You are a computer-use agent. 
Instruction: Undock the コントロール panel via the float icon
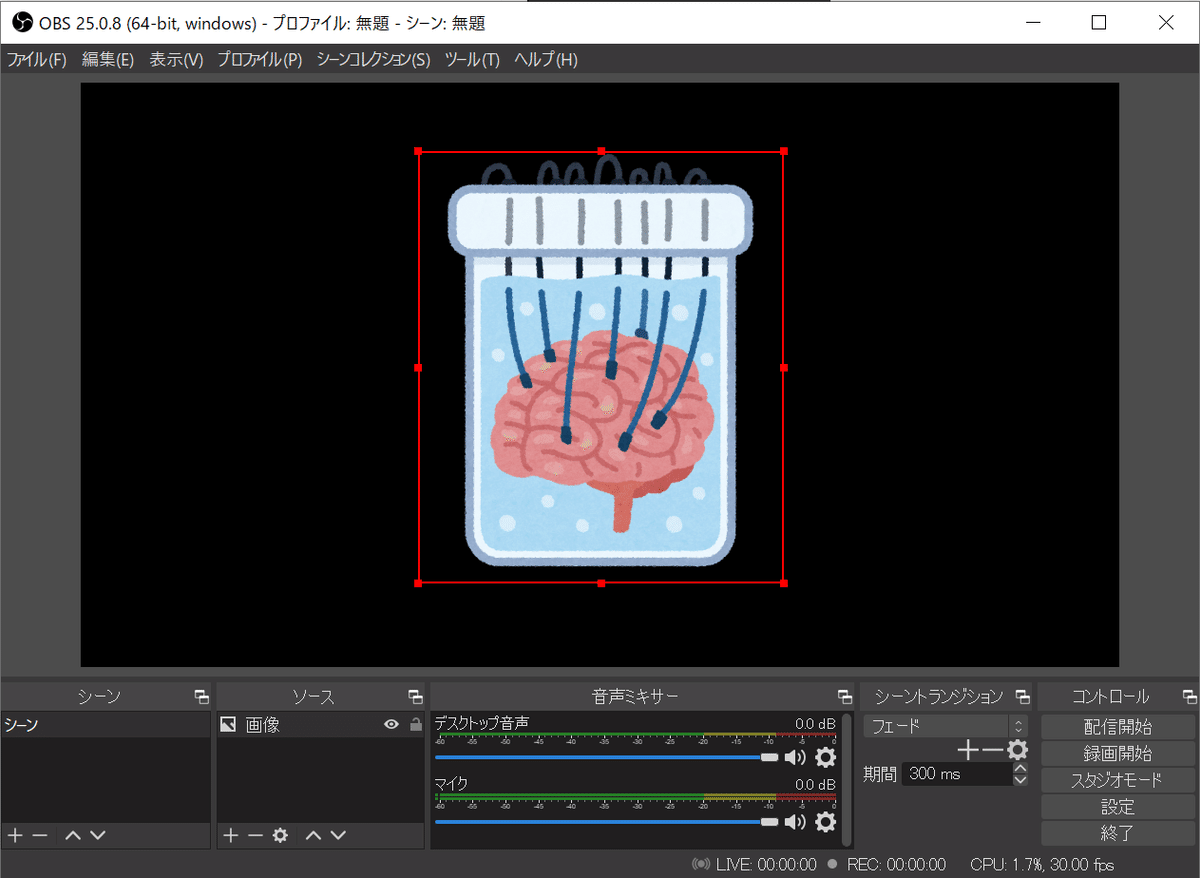[1189, 697]
